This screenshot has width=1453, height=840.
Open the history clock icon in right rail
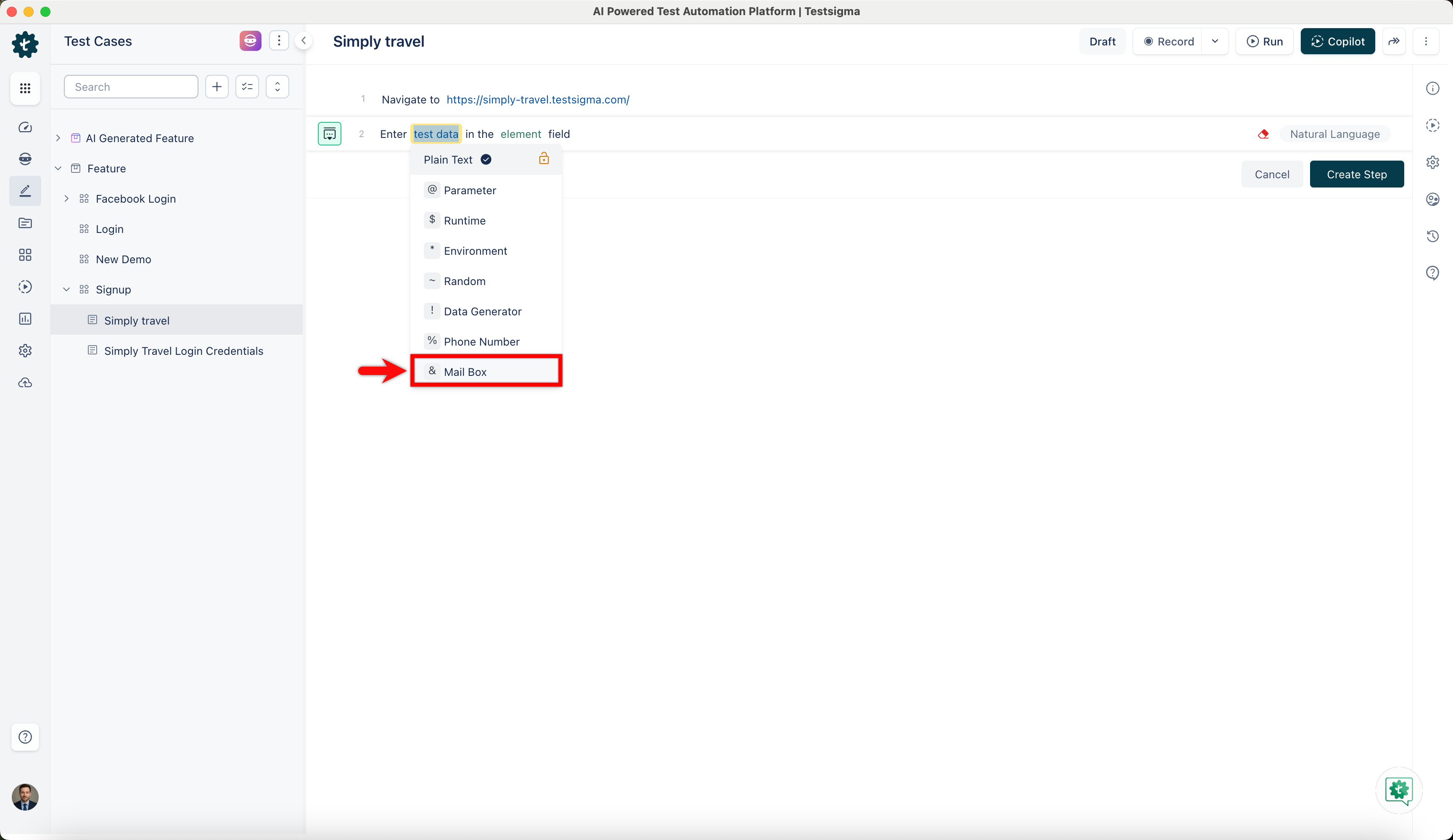1432,236
